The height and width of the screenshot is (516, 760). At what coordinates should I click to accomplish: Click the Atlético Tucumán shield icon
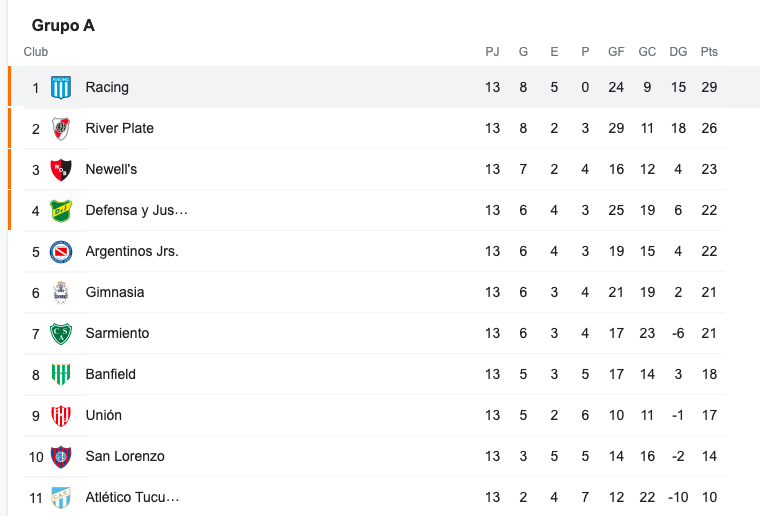[x=61, y=498]
